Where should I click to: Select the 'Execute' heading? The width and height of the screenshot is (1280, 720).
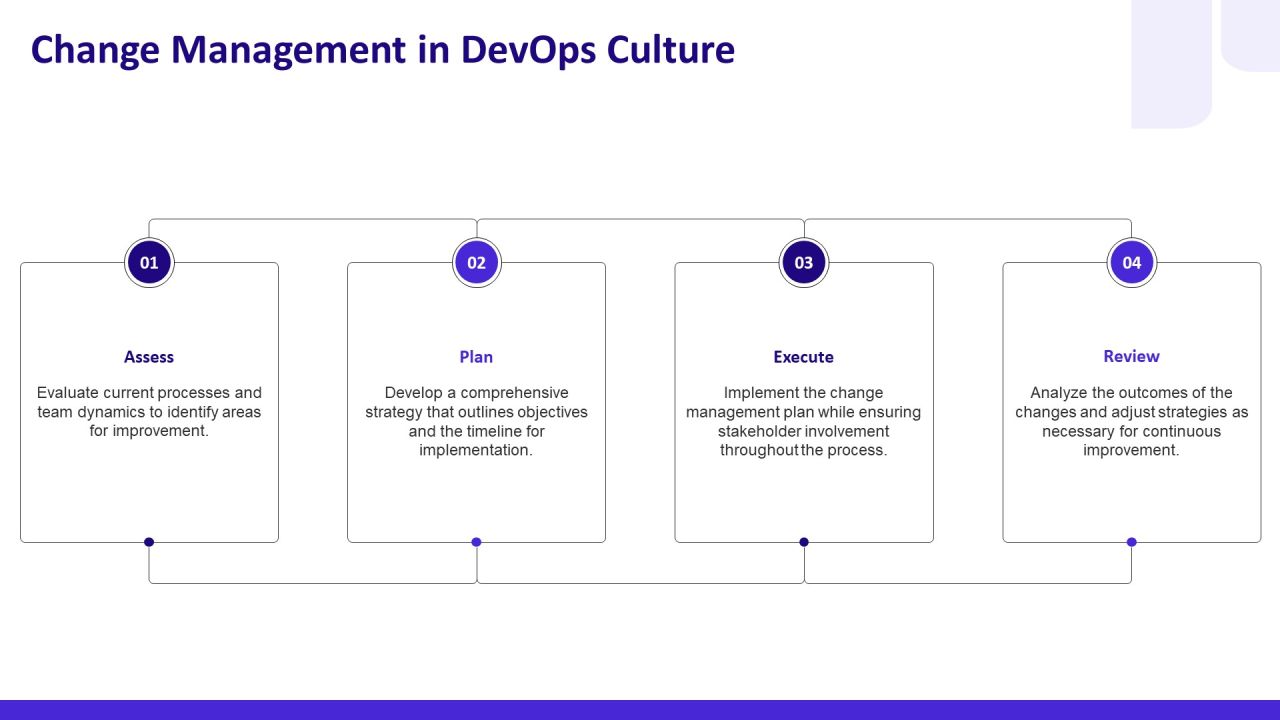click(803, 357)
